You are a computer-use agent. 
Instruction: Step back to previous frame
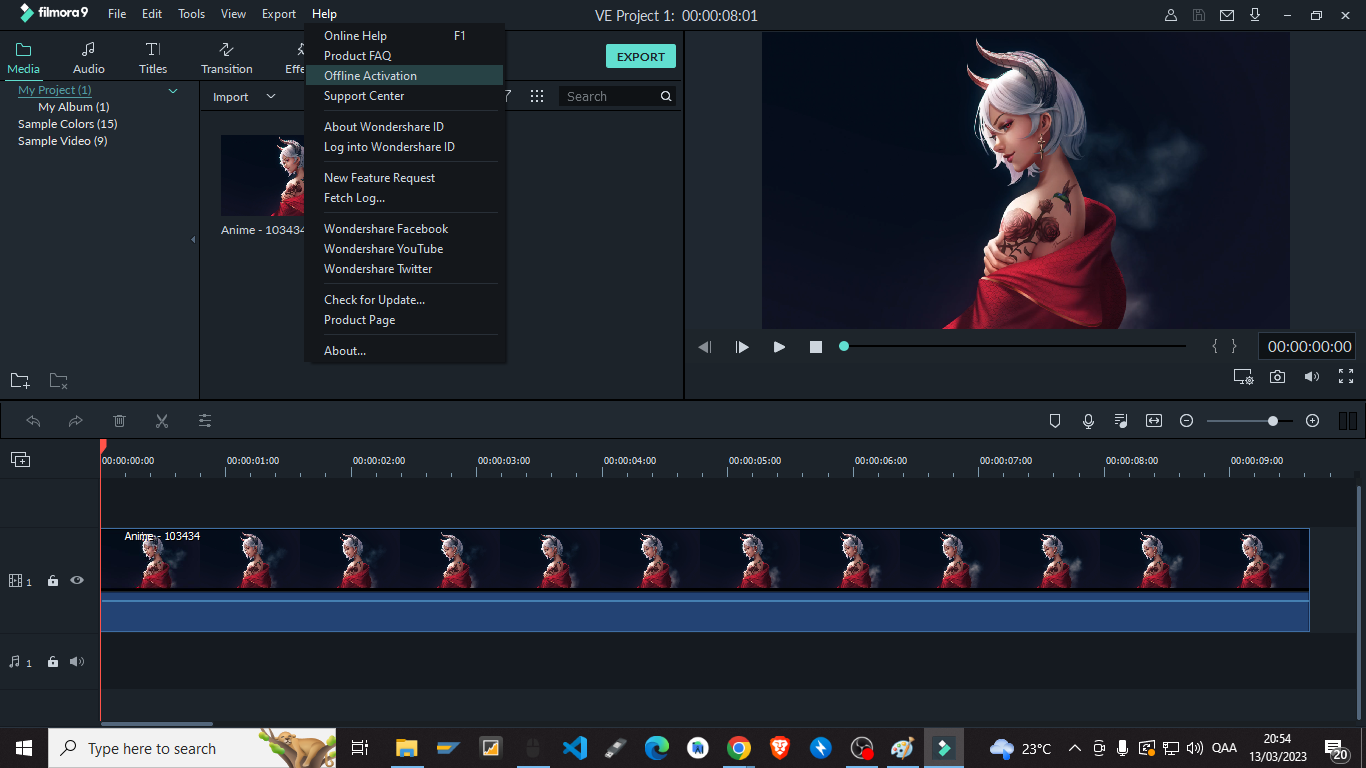click(704, 347)
